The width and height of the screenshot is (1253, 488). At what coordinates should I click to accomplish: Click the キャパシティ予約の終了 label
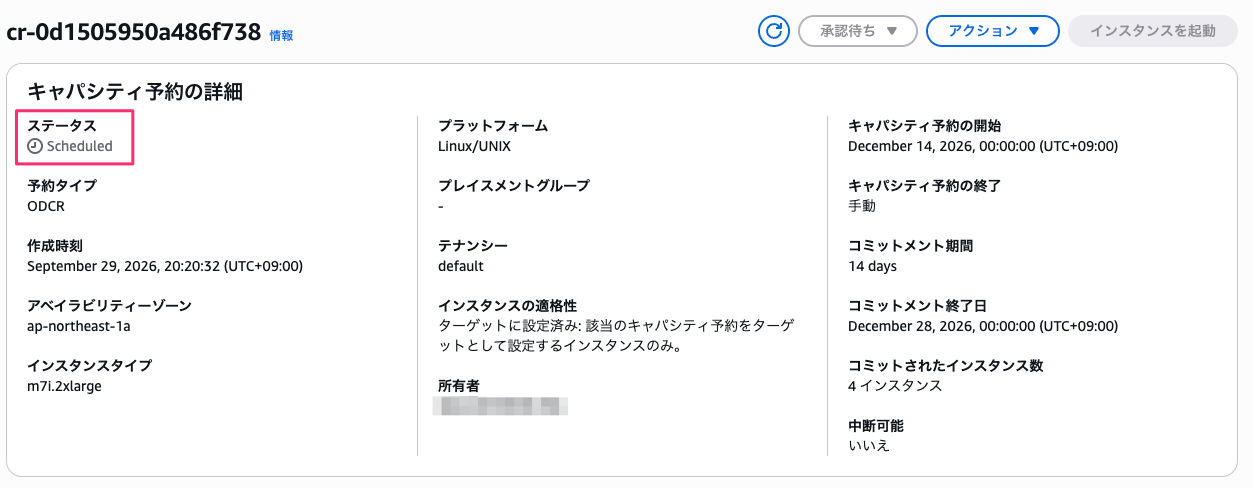(x=925, y=186)
